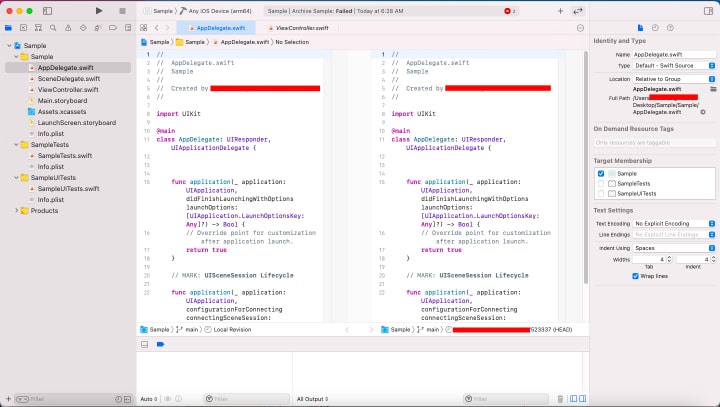
Task: Check SampleUITests target membership
Action: 601,194
